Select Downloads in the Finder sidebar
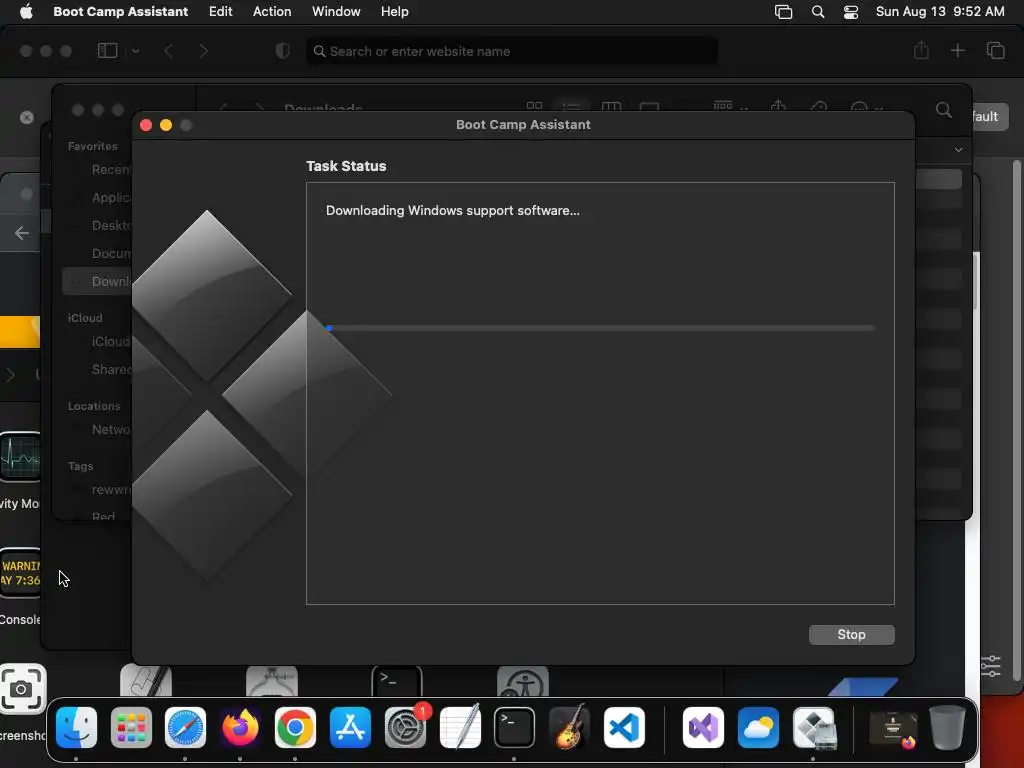1024x768 pixels. tap(97, 281)
